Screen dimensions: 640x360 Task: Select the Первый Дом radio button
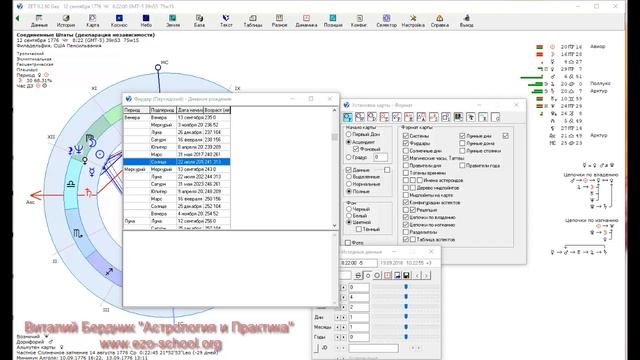[x=349, y=134]
